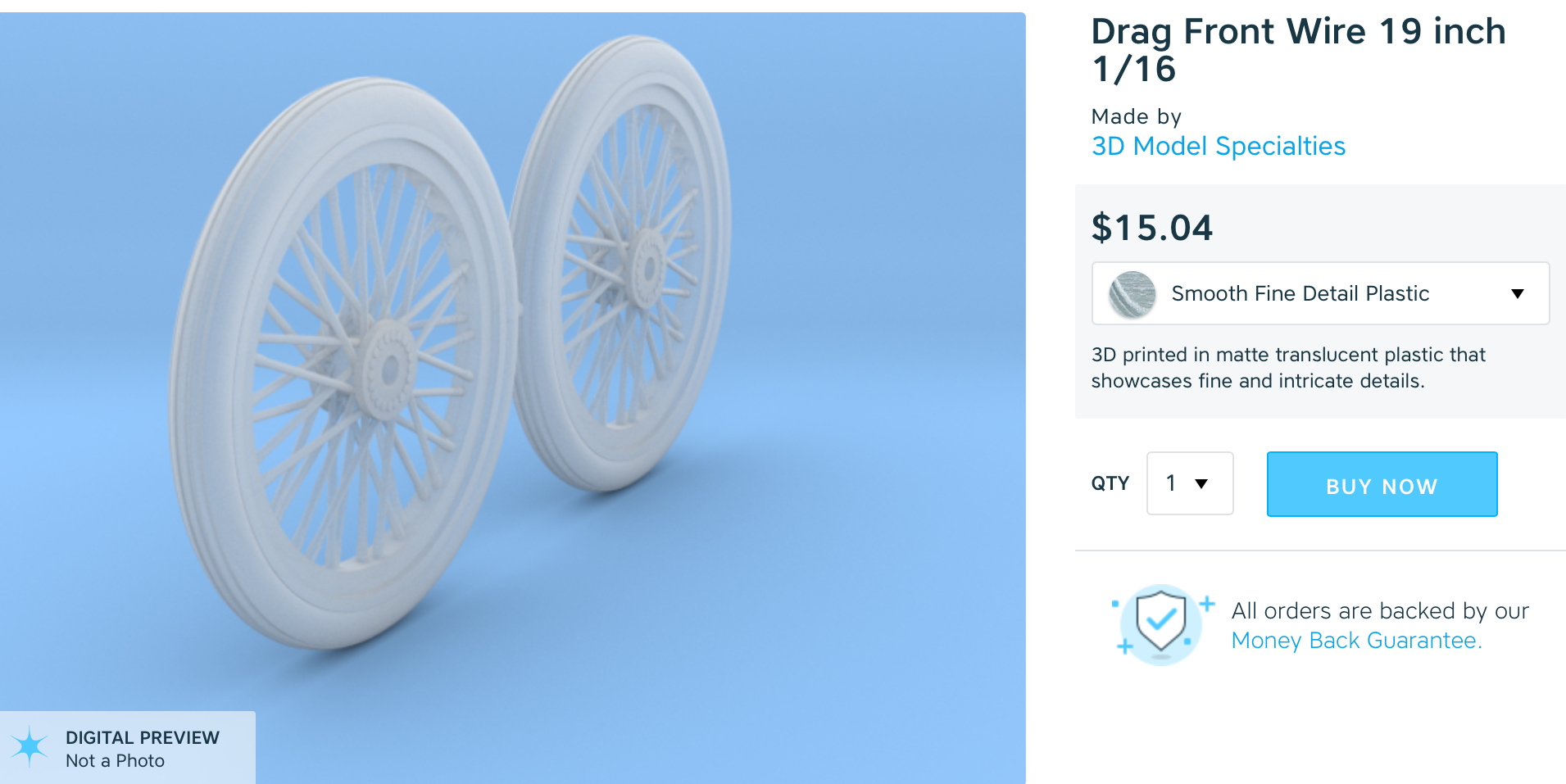Click the Made by label
The width and height of the screenshot is (1566, 784).
click(x=1137, y=116)
